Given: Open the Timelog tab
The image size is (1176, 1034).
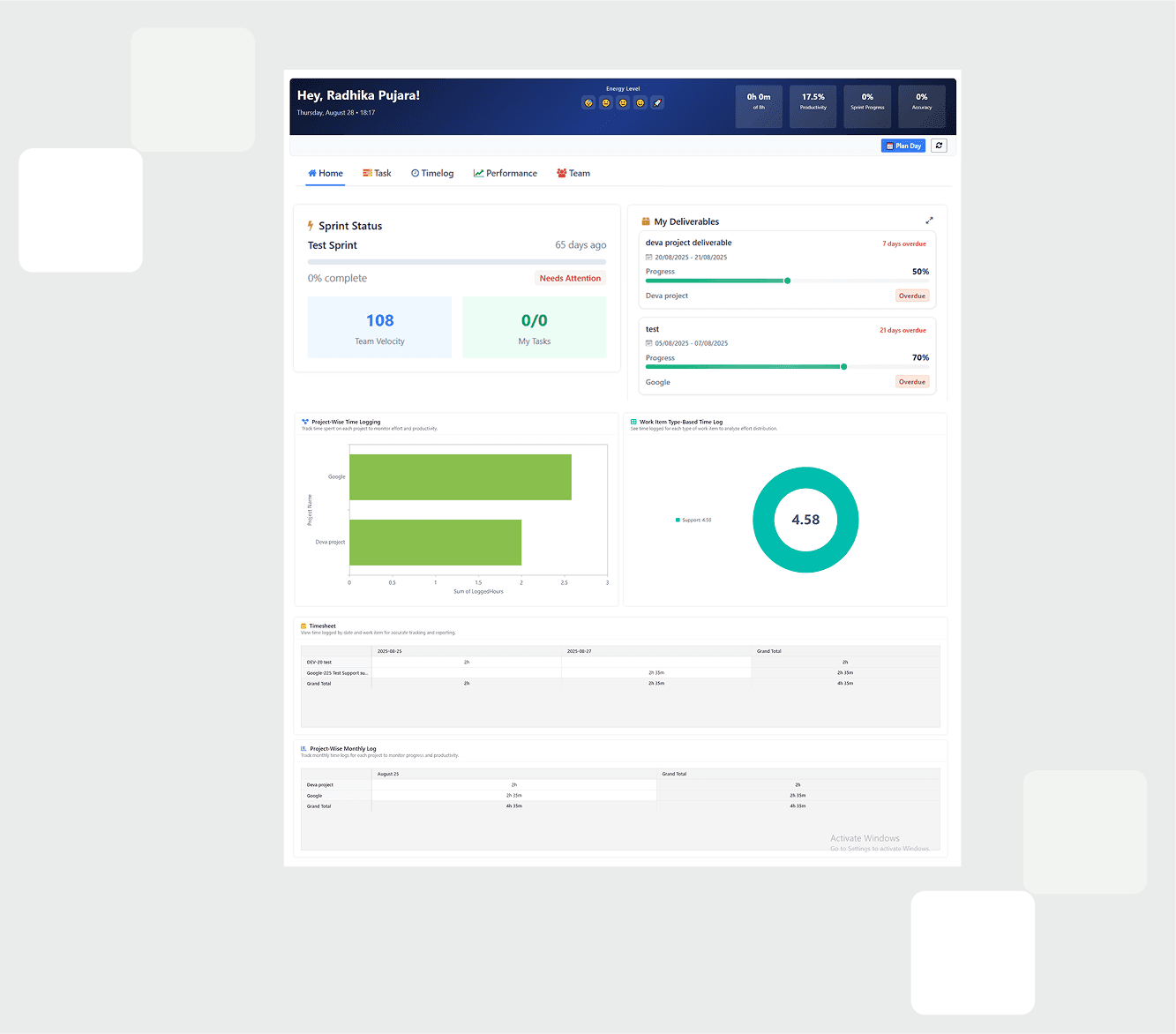Looking at the screenshot, I should point(432,173).
